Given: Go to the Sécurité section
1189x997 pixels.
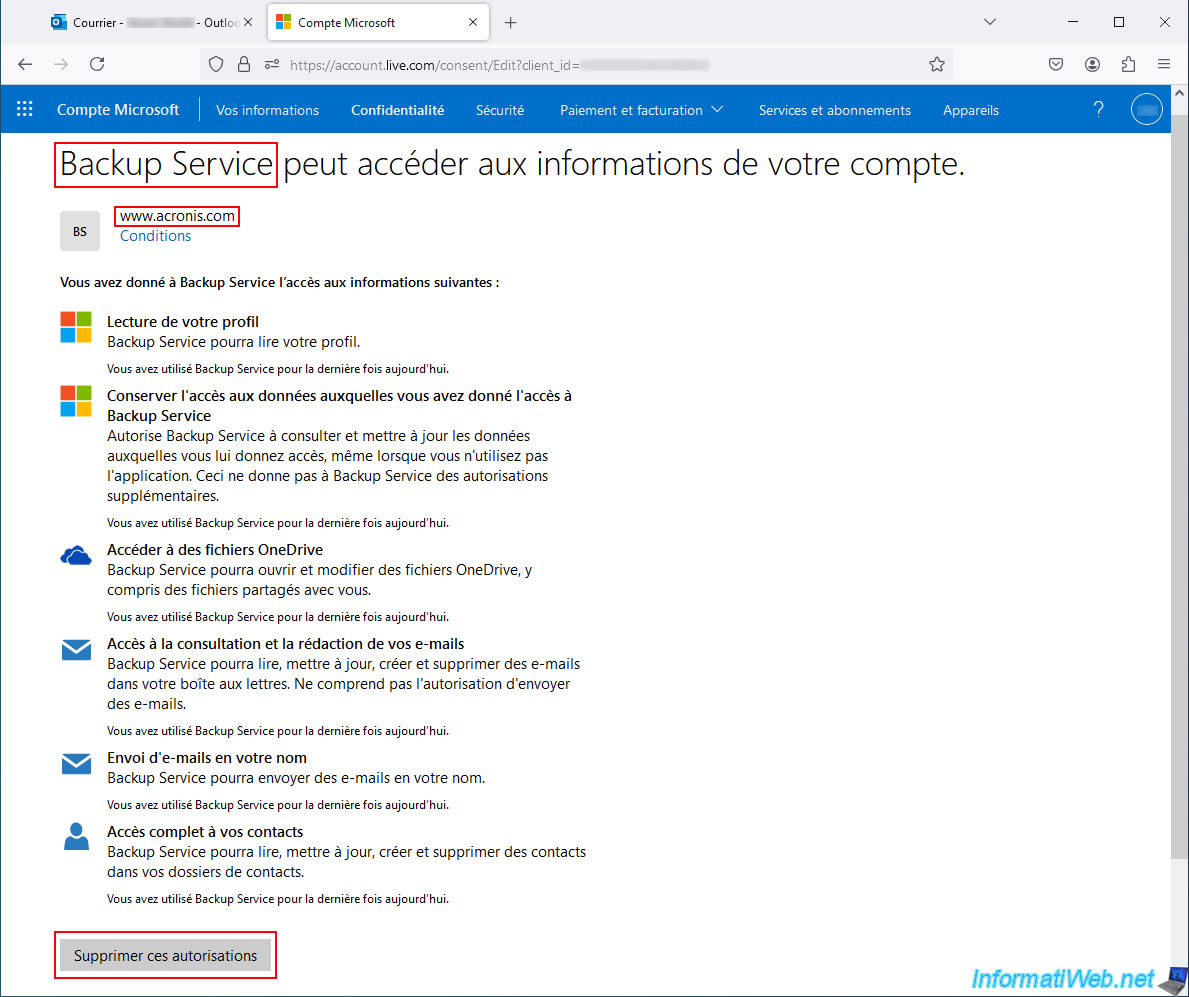Looking at the screenshot, I should (x=500, y=110).
